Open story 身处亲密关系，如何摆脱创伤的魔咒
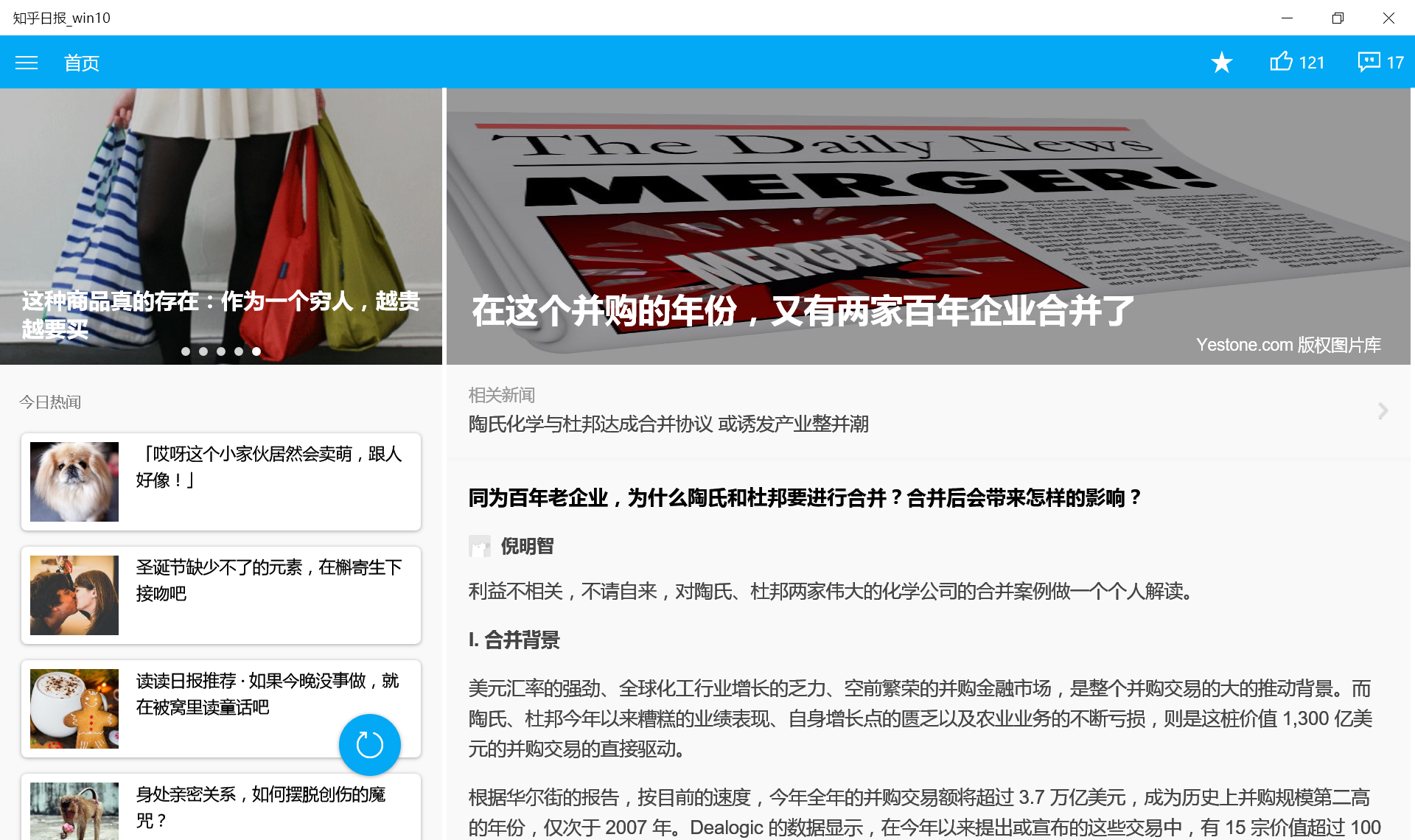This screenshot has width=1415, height=840. pos(261,807)
